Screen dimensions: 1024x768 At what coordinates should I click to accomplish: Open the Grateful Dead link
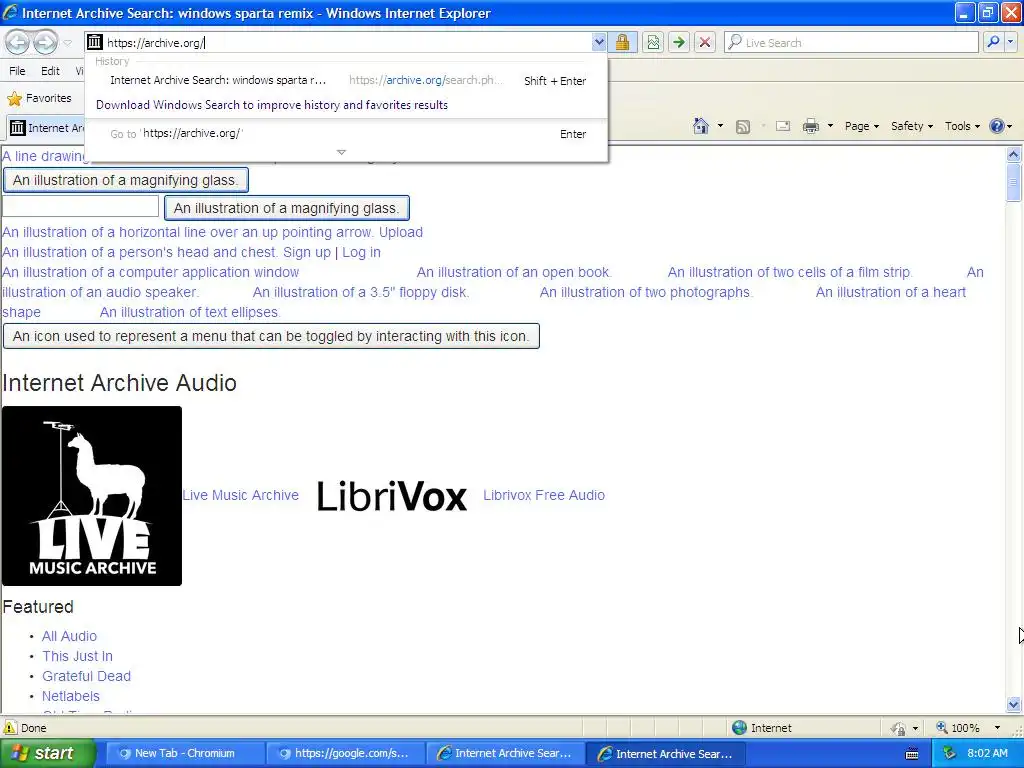[x=86, y=677]
